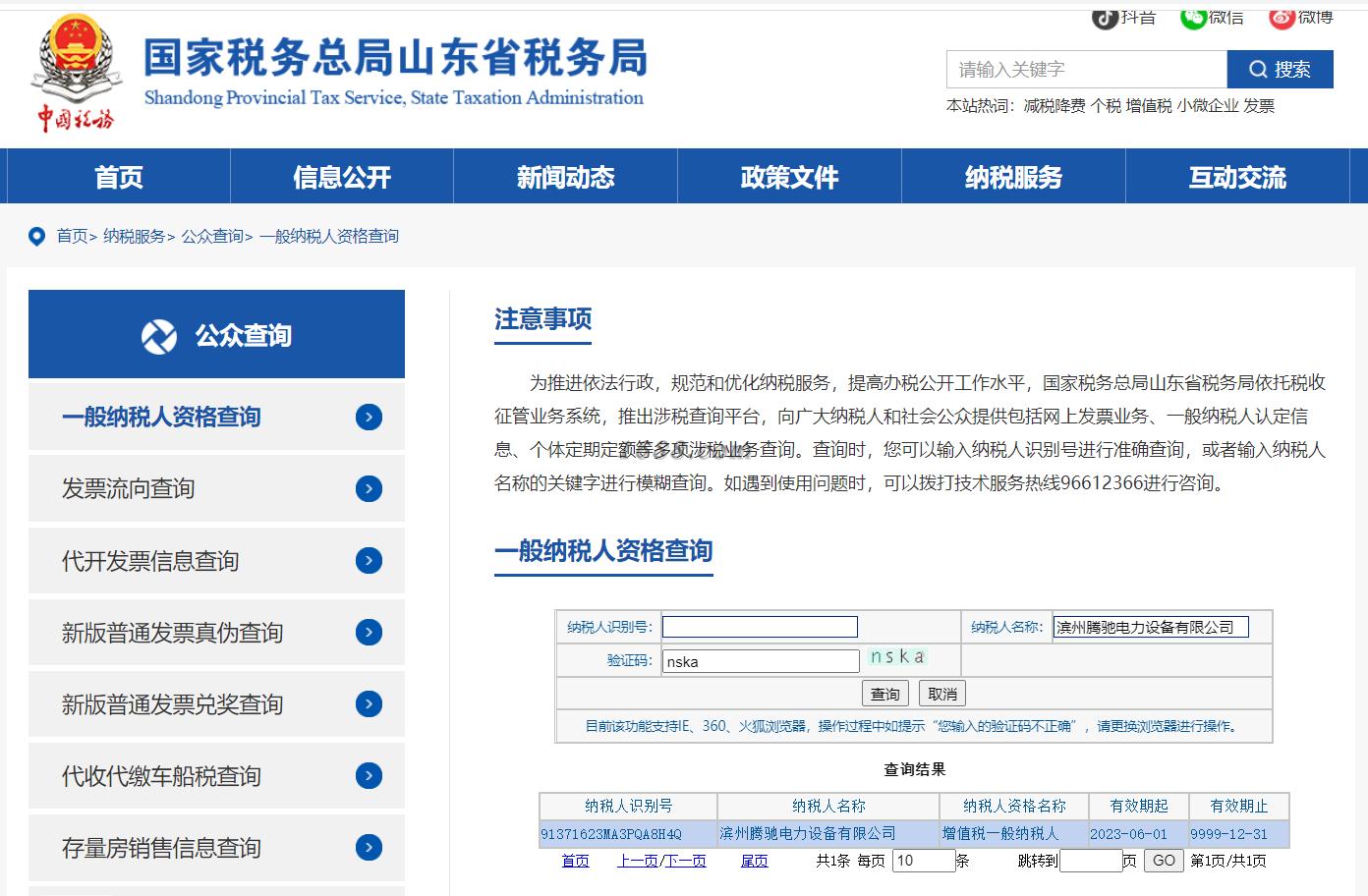
Task: Click the arrow icon beside 代收代缴车船税查询
Action: (369, 776)
